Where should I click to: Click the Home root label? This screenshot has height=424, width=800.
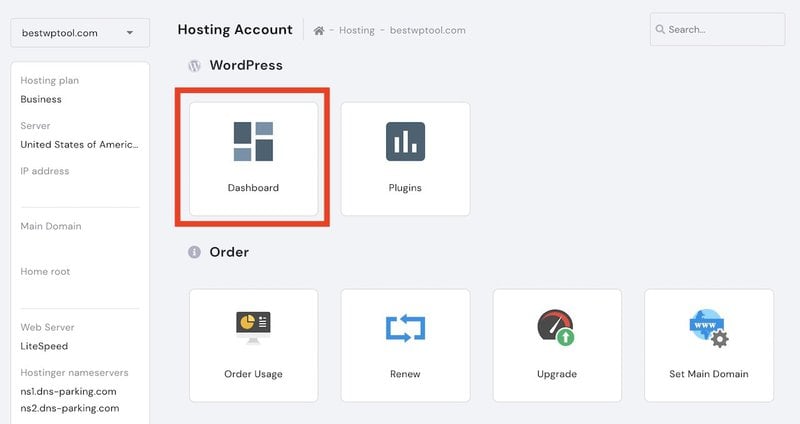click(45, 272)
